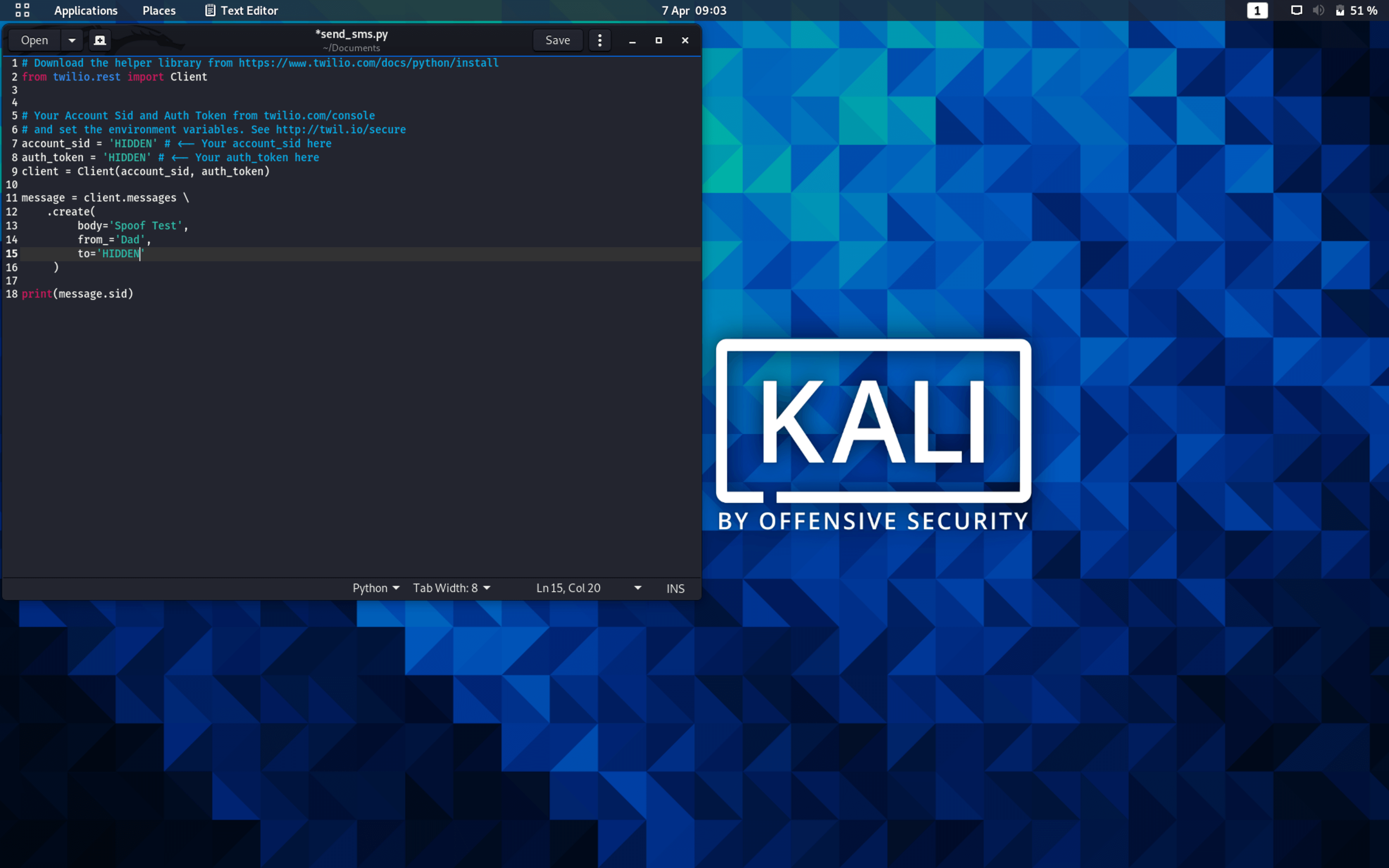
Task: Click the 7 Apr 09:03 clock
Action: [694, 10]
